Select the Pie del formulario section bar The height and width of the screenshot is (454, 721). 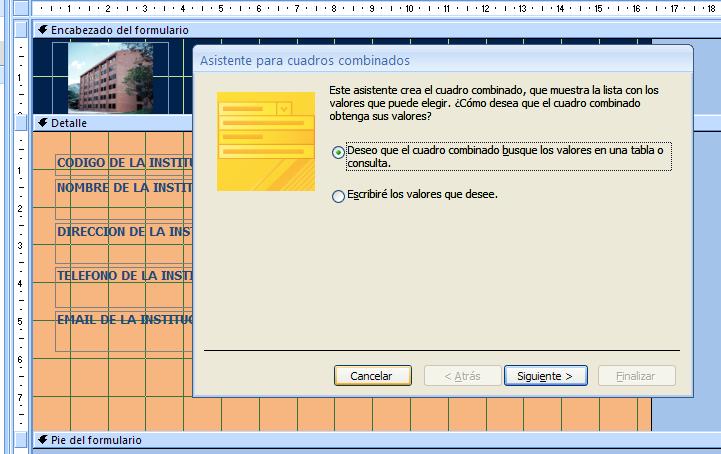[x=376, y=440]
